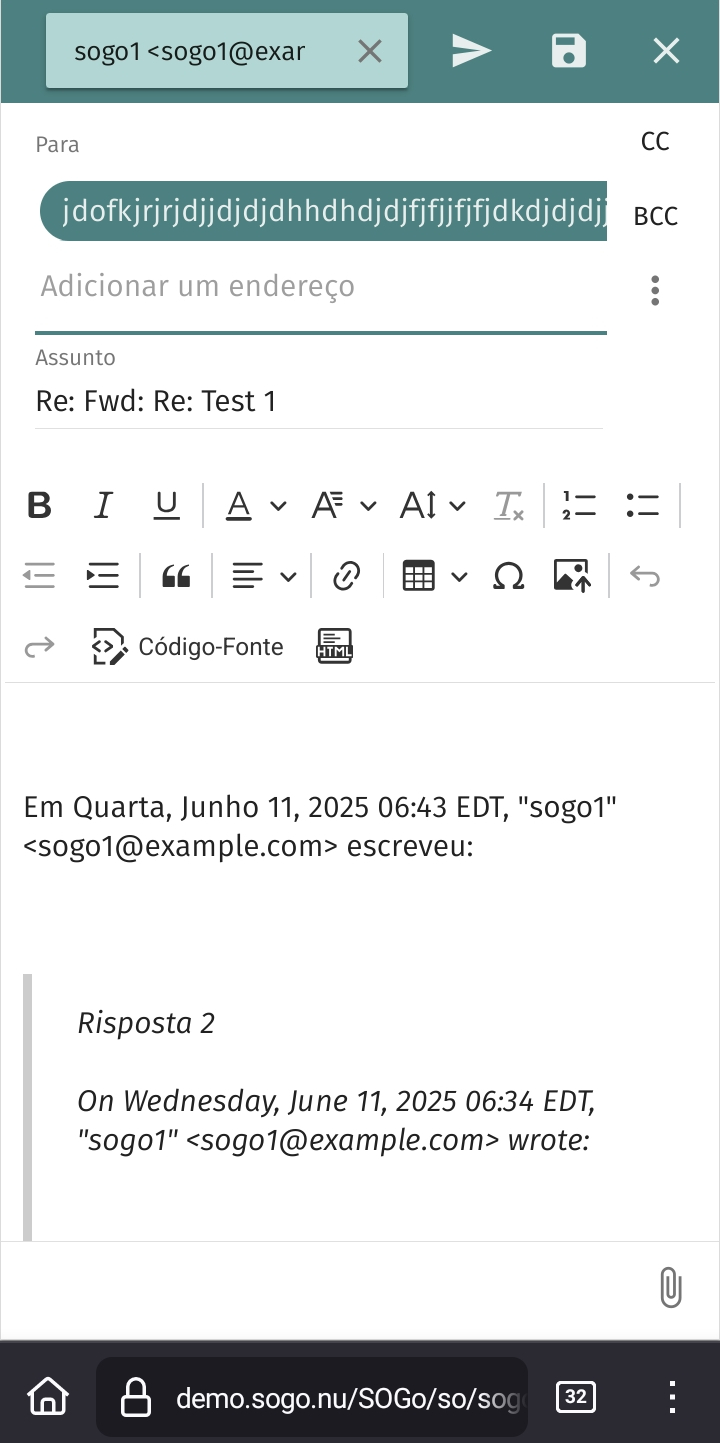Toggle italic formatting
Image resolution: width=720 pixels, height=1443 pixels.
pyautogui.click(x=102, y=506)
